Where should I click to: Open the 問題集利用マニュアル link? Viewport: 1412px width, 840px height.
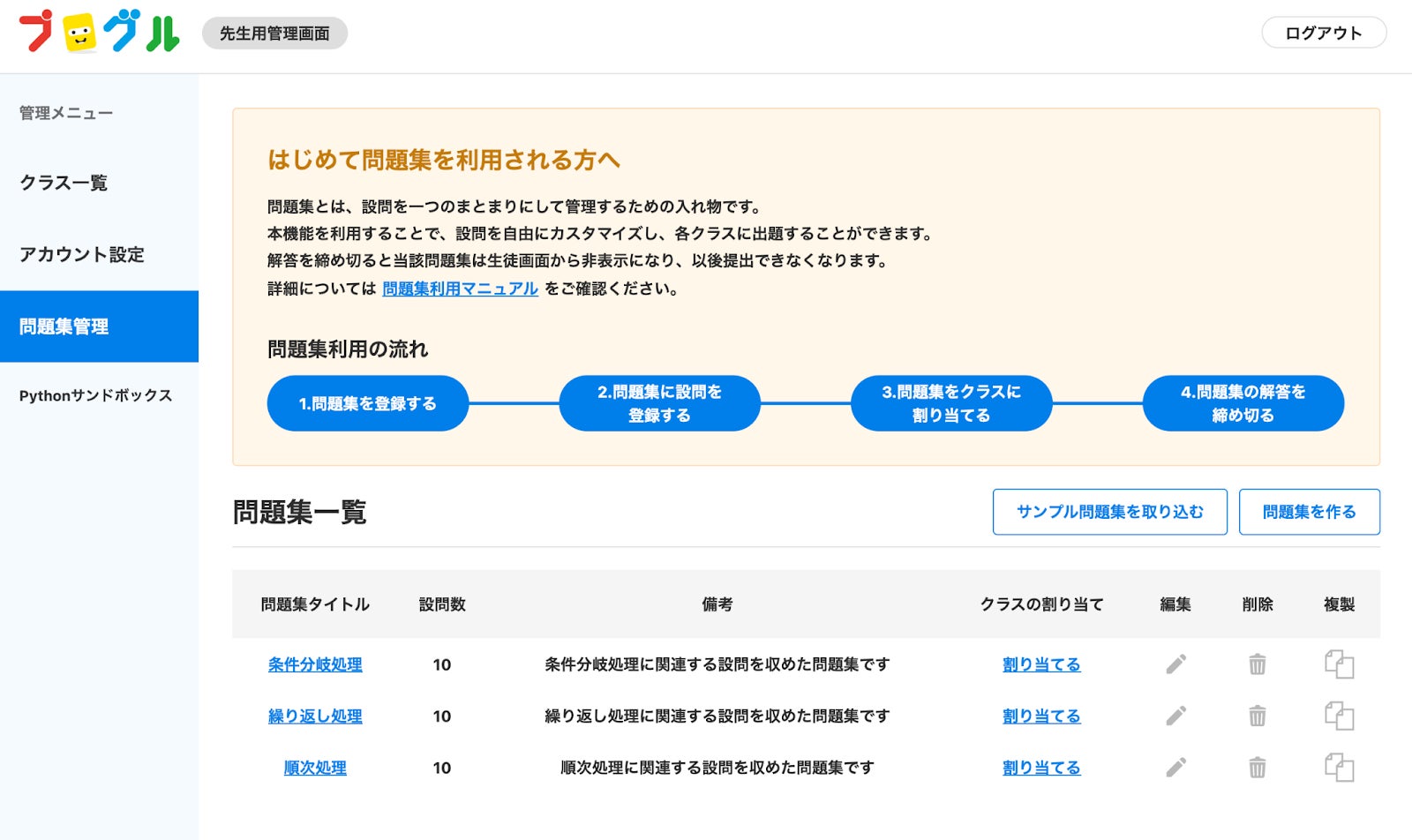(x=460, y=289)
